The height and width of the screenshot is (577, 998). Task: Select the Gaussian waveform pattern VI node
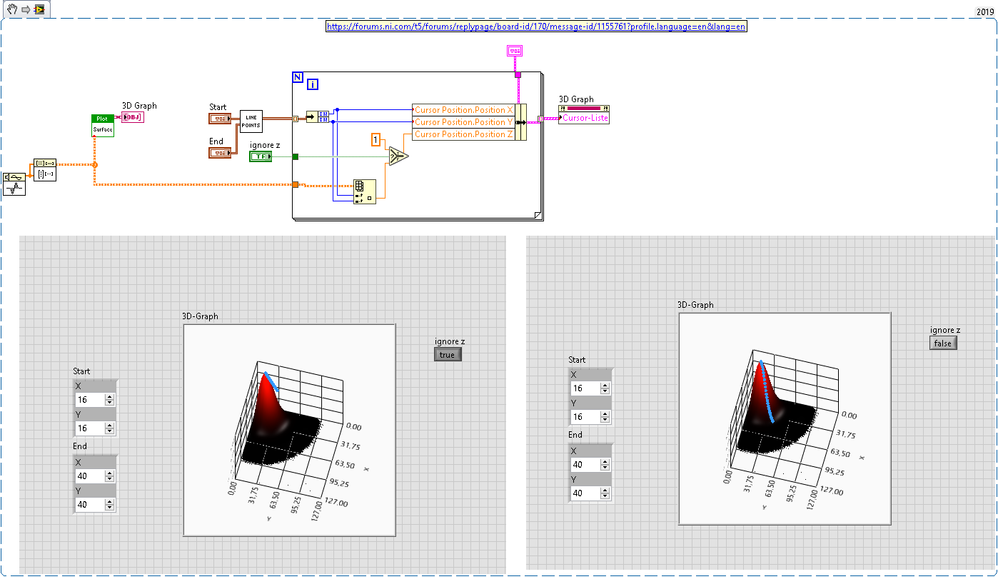tap(14, 184)
